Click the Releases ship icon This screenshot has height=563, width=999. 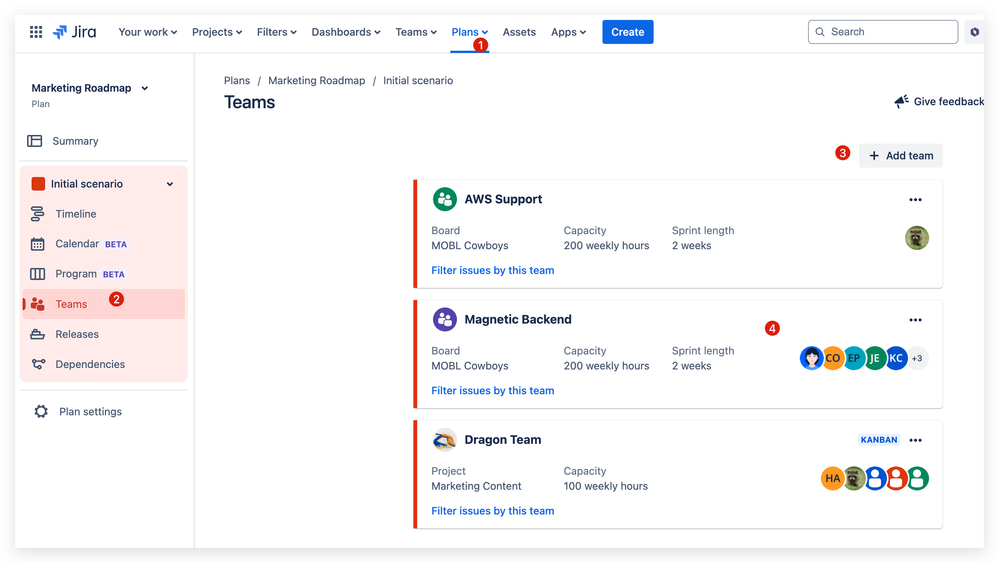click(x=38, y=334)
